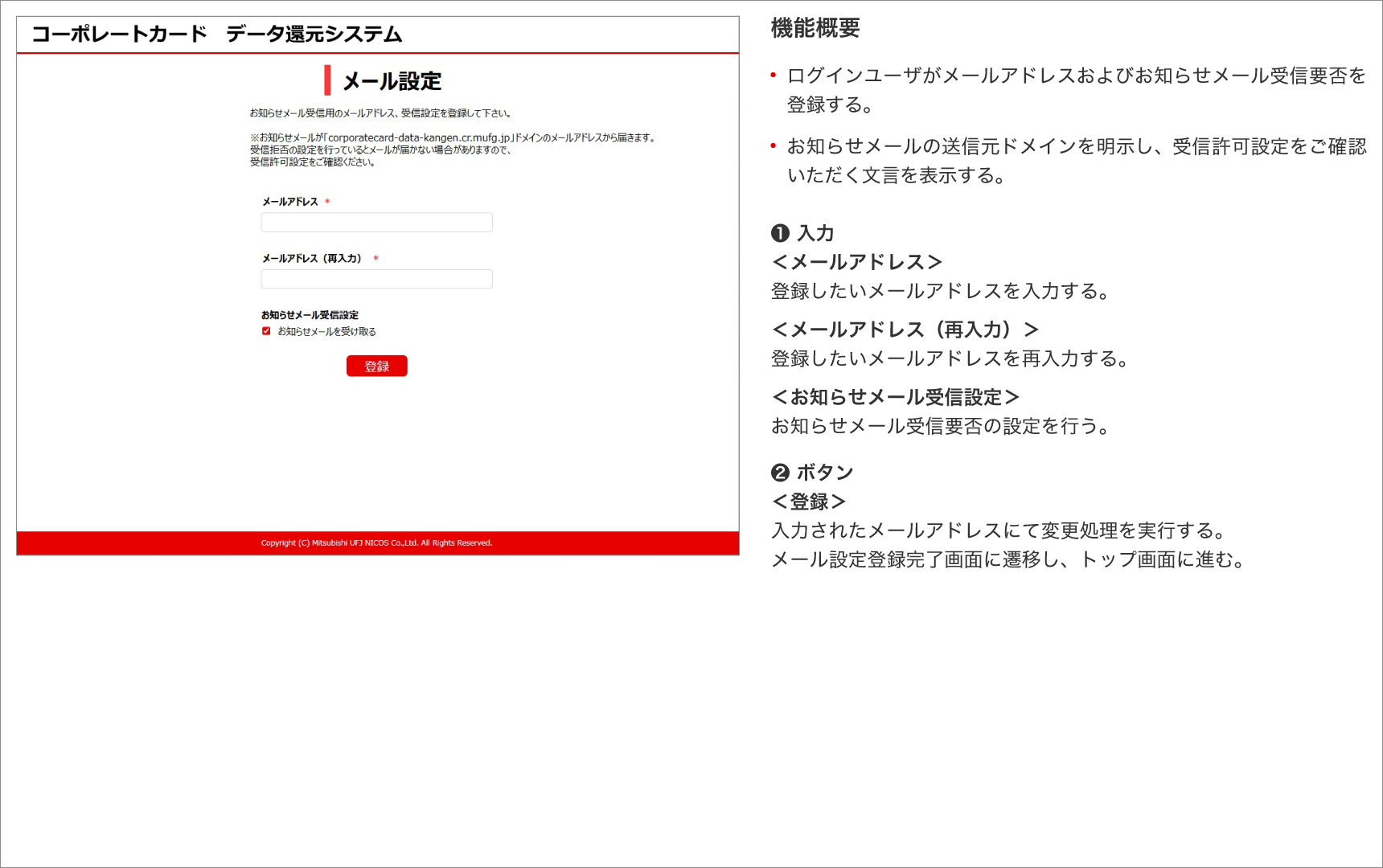
Task: Click the お知らせメールを受け取る checkbox label text
Action: pos(326,332)
